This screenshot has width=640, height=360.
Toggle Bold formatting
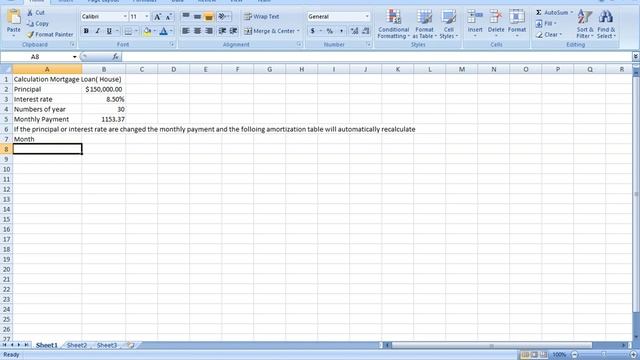pyautogui.click(x=86, y=31)
